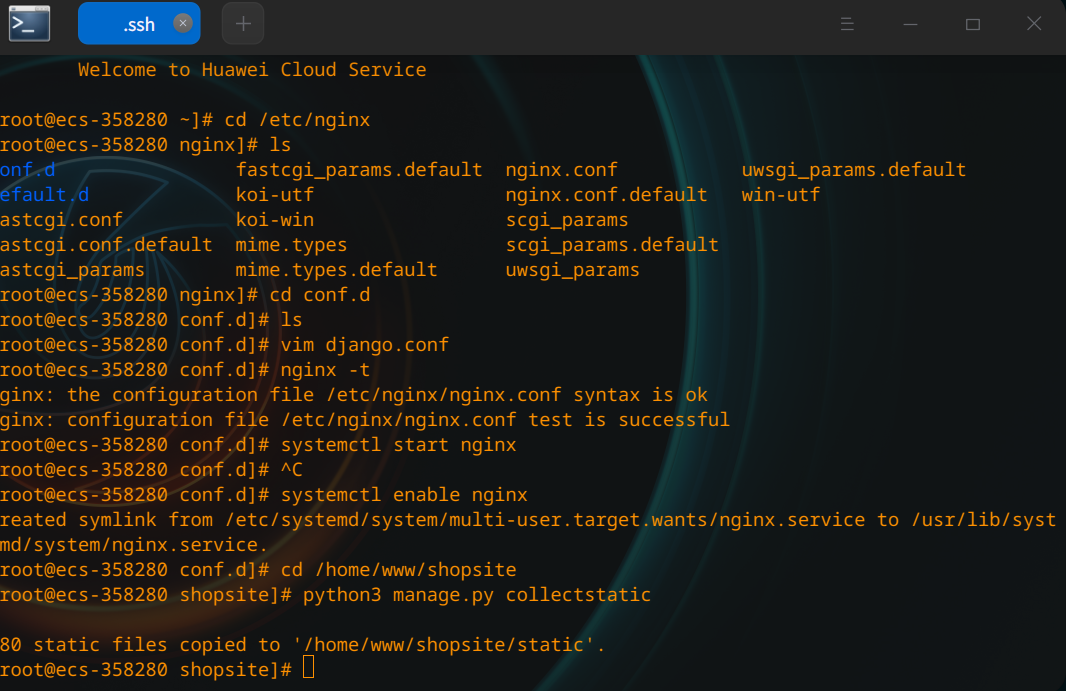Maximize the terminal window

(x=972, y=24)
